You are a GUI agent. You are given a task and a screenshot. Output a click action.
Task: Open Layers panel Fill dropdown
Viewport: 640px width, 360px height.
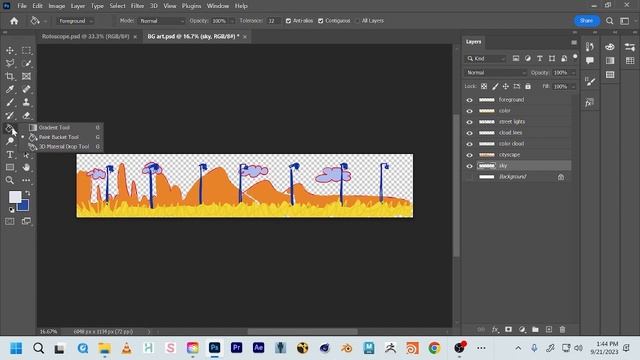(573, 87)
